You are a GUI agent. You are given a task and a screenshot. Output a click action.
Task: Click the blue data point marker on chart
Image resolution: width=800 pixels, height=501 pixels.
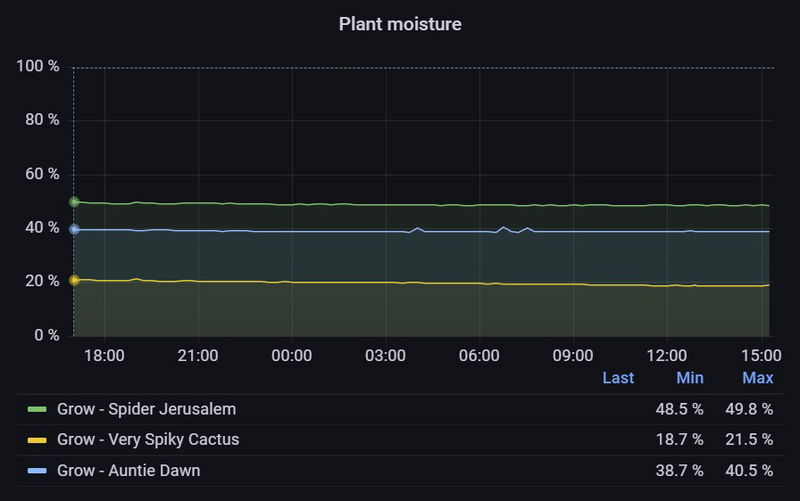click(74, 229)
